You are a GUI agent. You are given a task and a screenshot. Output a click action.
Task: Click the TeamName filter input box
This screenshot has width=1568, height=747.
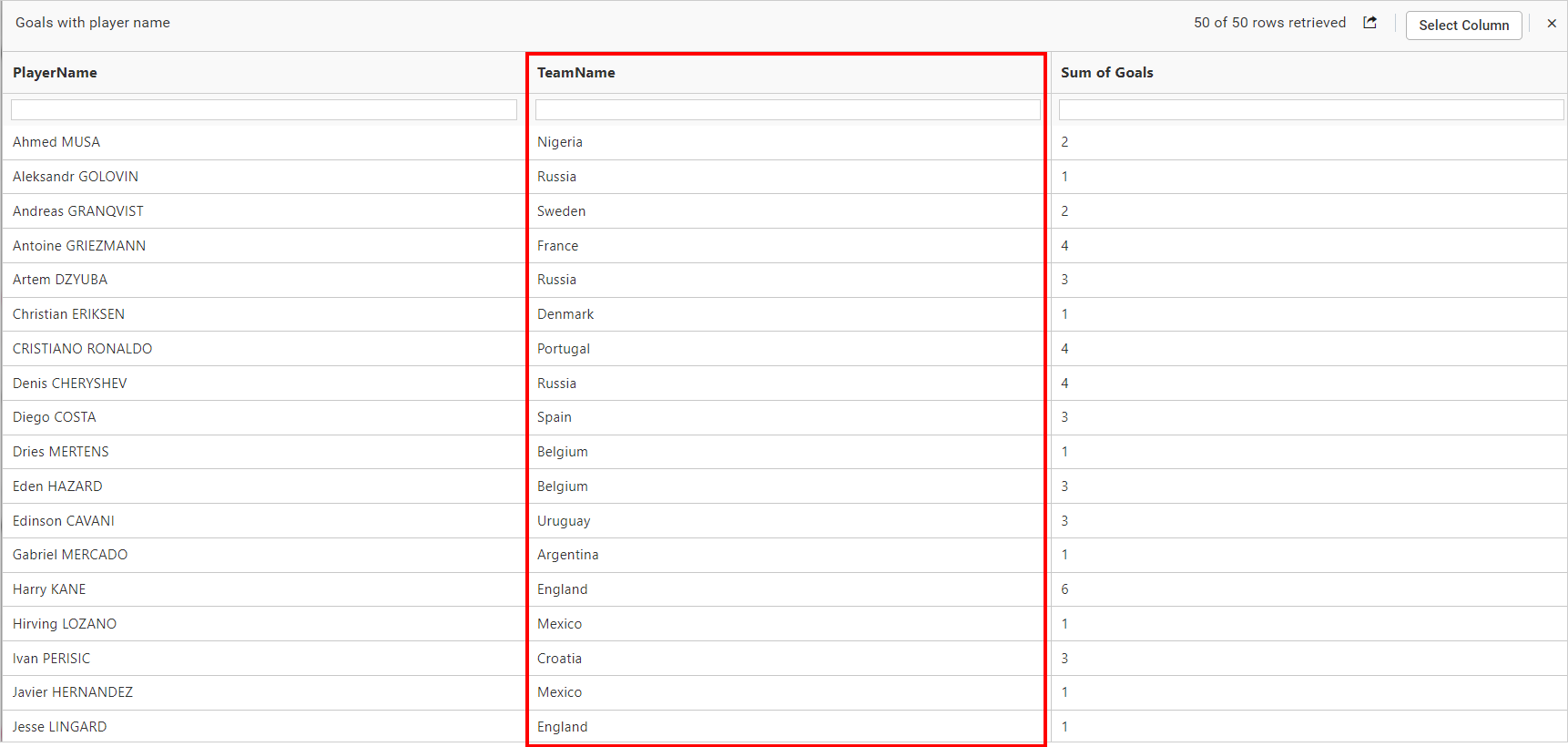pyautogui.click(x=787, y=108)
